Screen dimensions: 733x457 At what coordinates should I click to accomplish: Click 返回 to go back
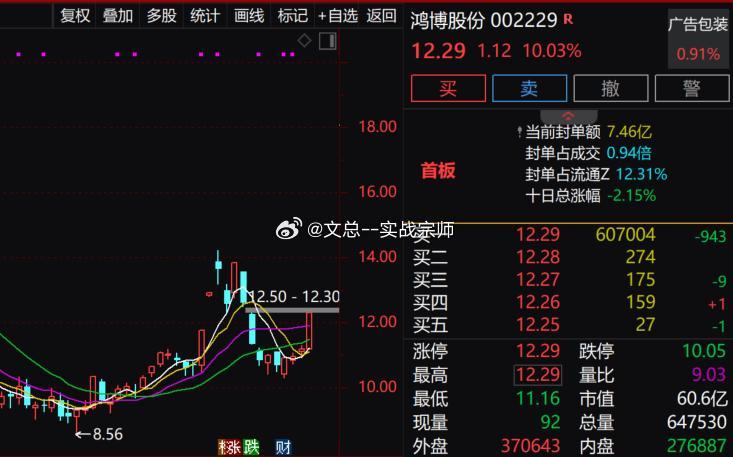click(x=381, y=16)
